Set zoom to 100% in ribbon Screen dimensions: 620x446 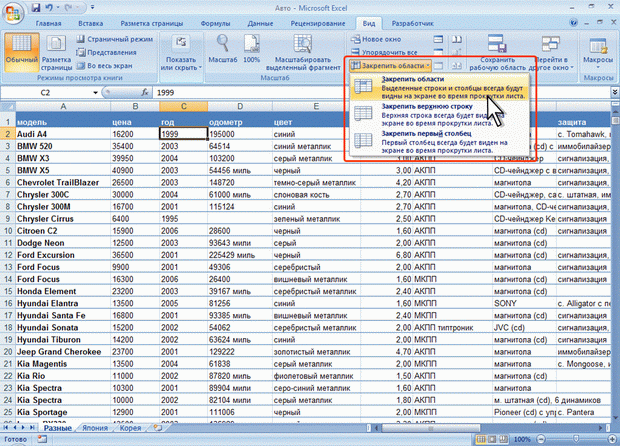[251, 49]
